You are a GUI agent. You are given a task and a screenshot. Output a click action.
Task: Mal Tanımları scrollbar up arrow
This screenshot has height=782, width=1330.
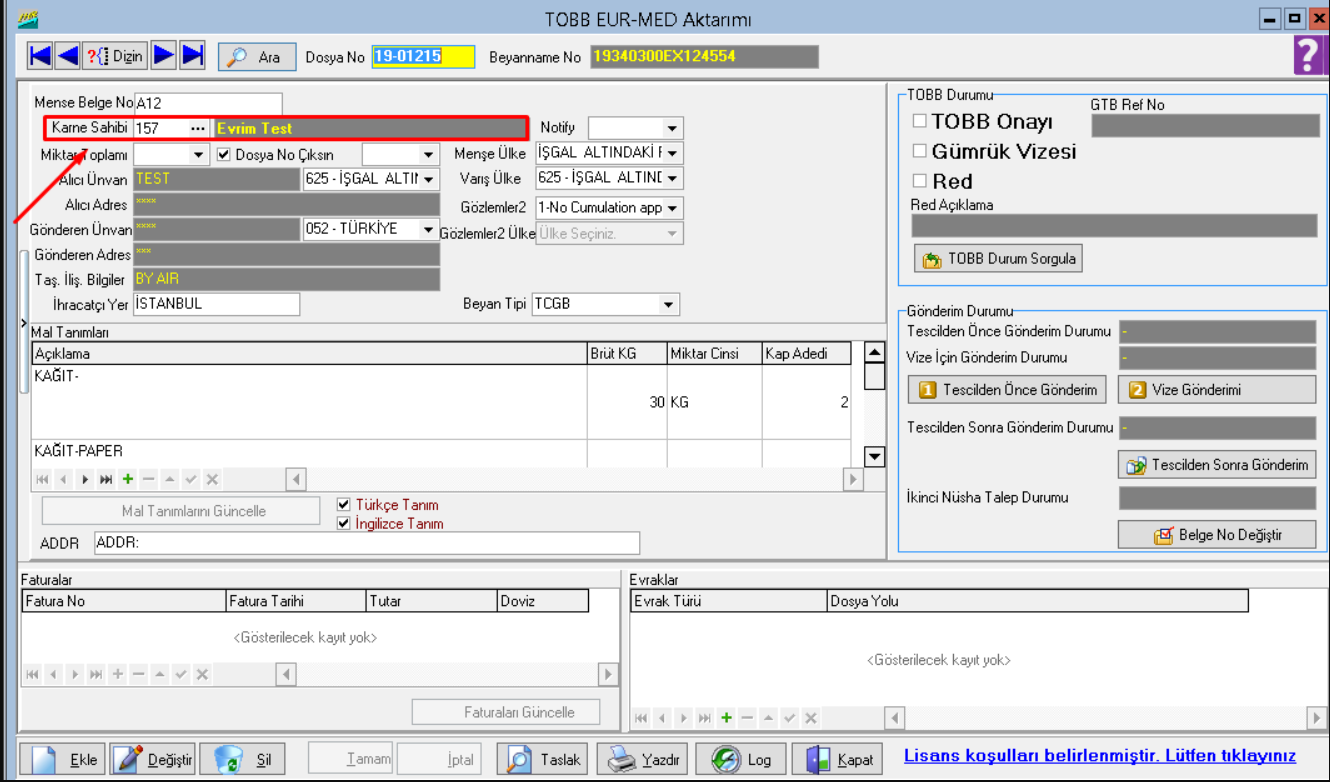(x=874, y=353)
